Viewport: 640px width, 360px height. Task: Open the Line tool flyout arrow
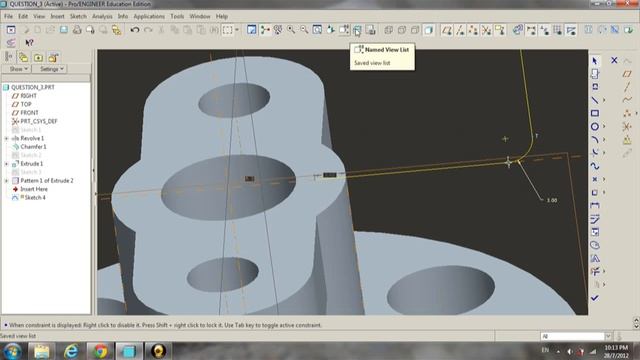pos(604,100)
